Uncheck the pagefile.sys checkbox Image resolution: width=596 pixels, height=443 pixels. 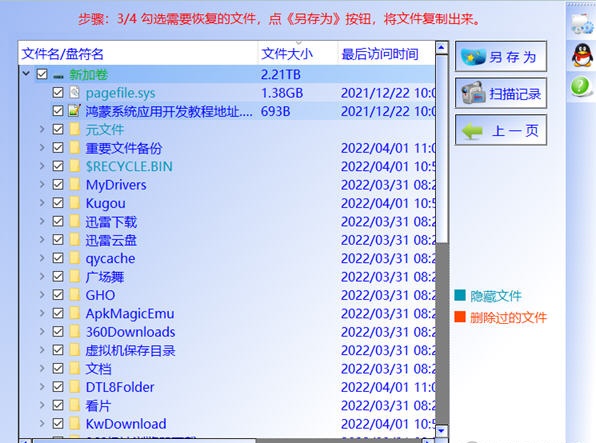click(x=58, y=92)
